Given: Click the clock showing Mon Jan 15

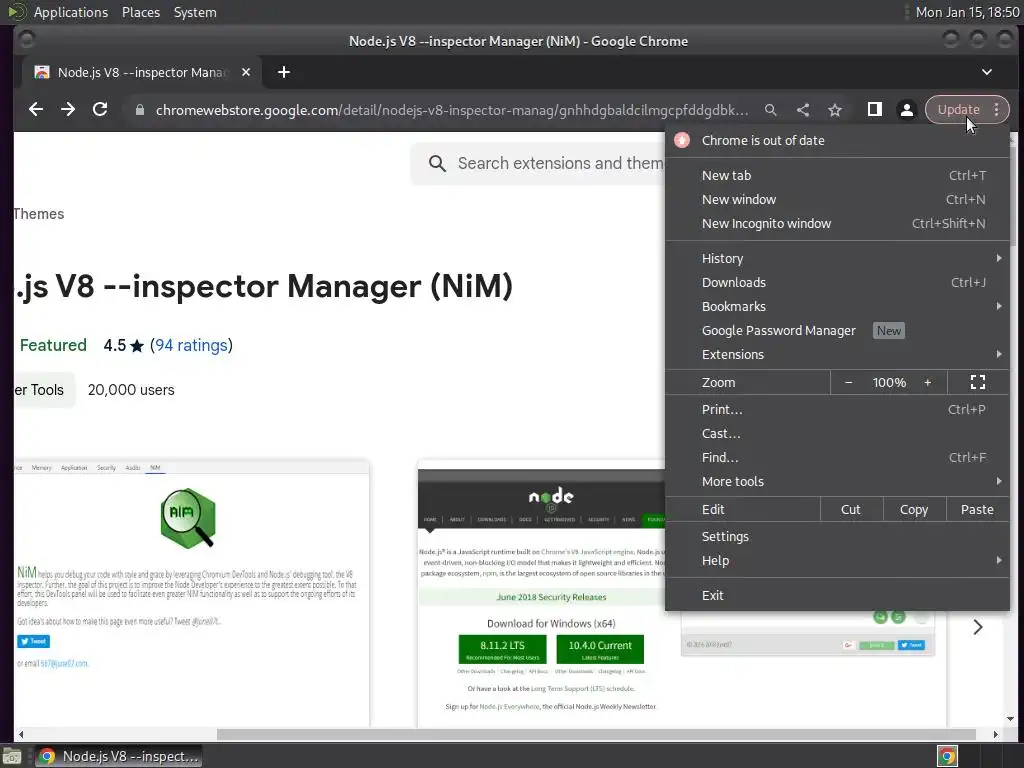Looking at the screenshot, I should (967, 12).
